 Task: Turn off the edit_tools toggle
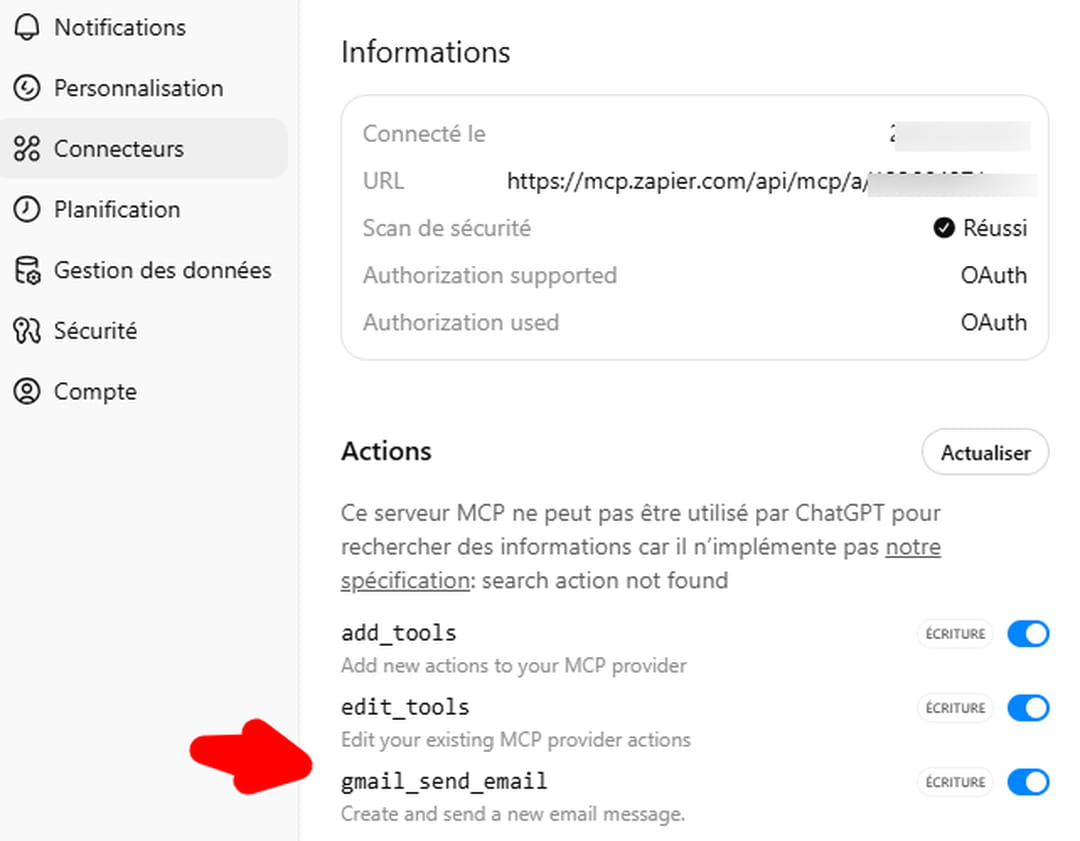(x=1027, y=708)
